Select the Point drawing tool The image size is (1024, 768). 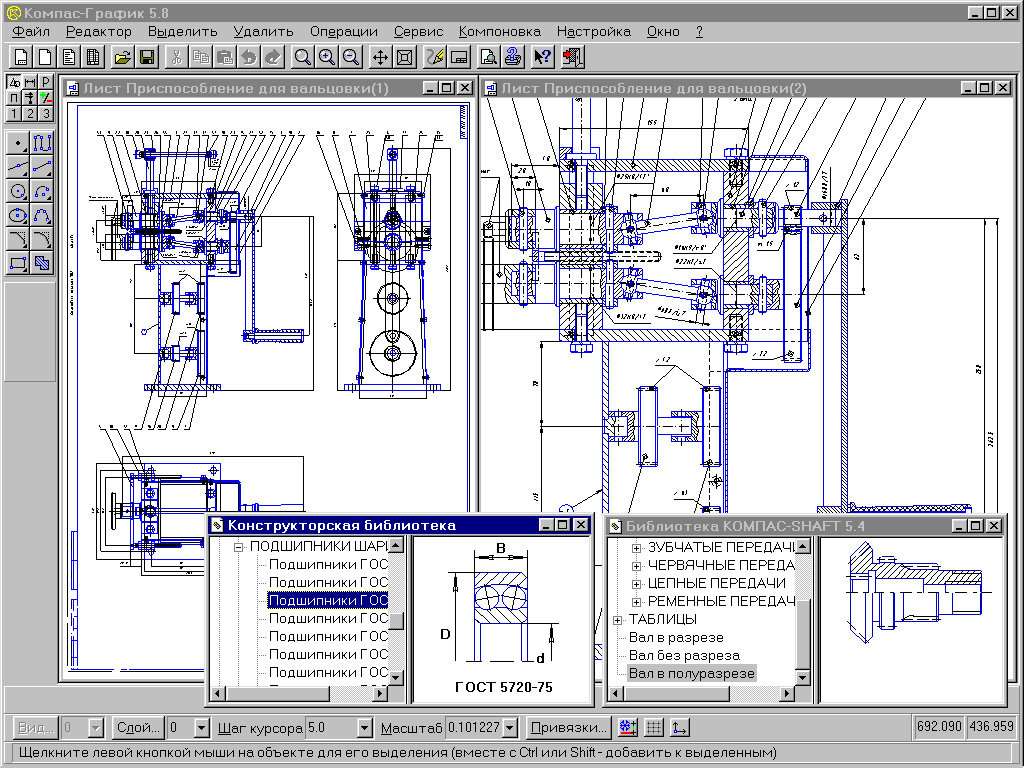[x=18, y=143]
